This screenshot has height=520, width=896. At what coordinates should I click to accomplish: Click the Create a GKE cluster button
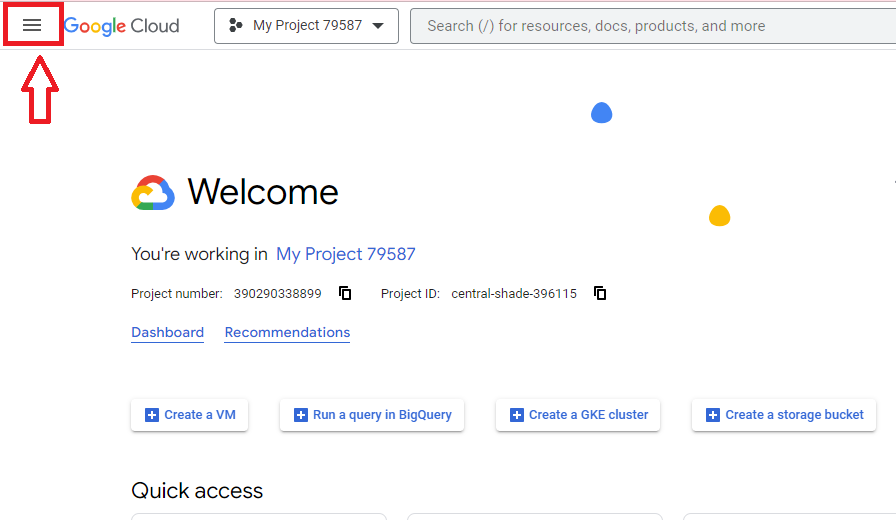pos(578,415)
